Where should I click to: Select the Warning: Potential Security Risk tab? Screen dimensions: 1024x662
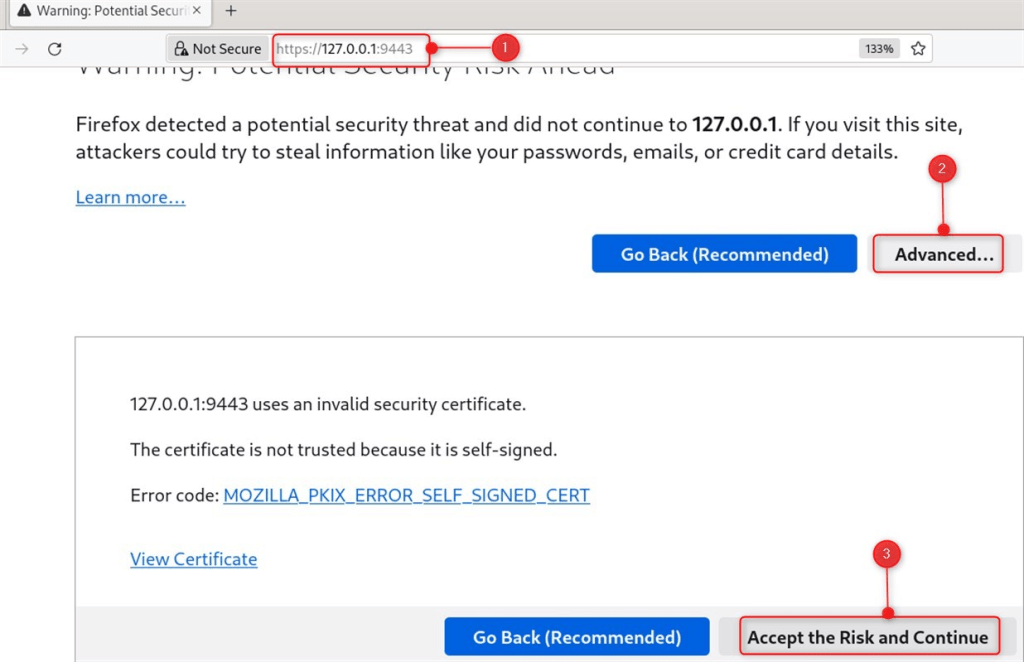tap(105, 12)
